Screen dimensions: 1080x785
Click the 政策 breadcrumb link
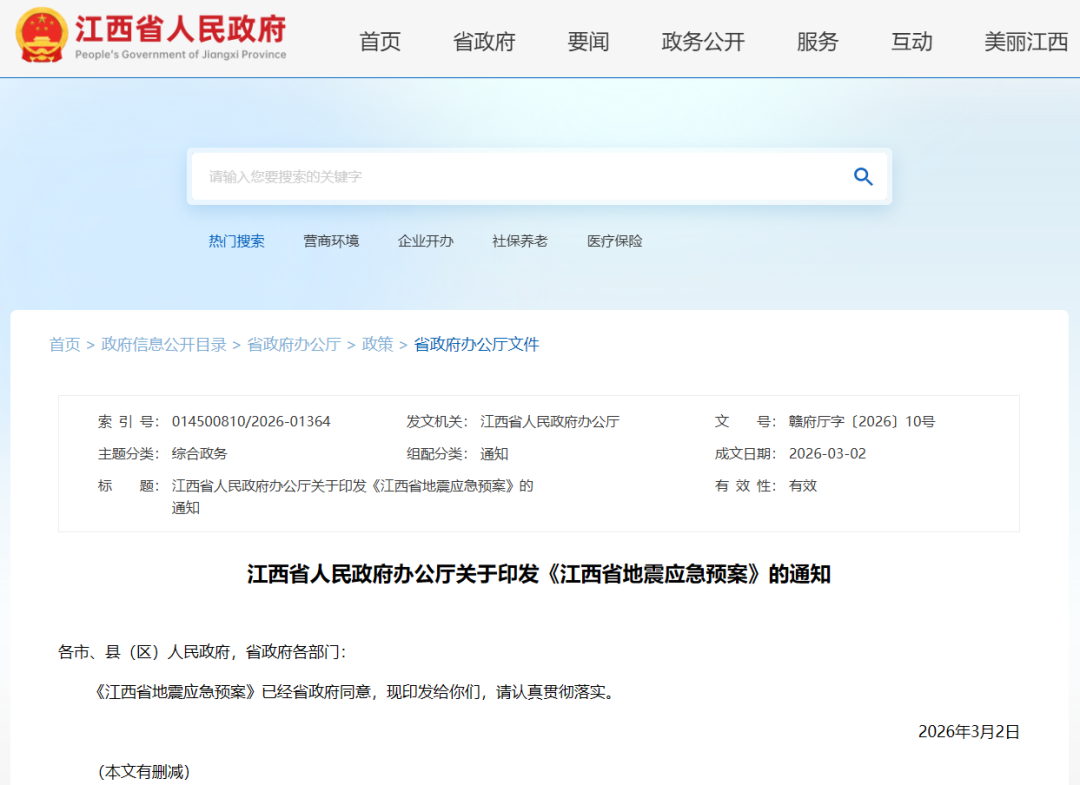coord(378,344)
